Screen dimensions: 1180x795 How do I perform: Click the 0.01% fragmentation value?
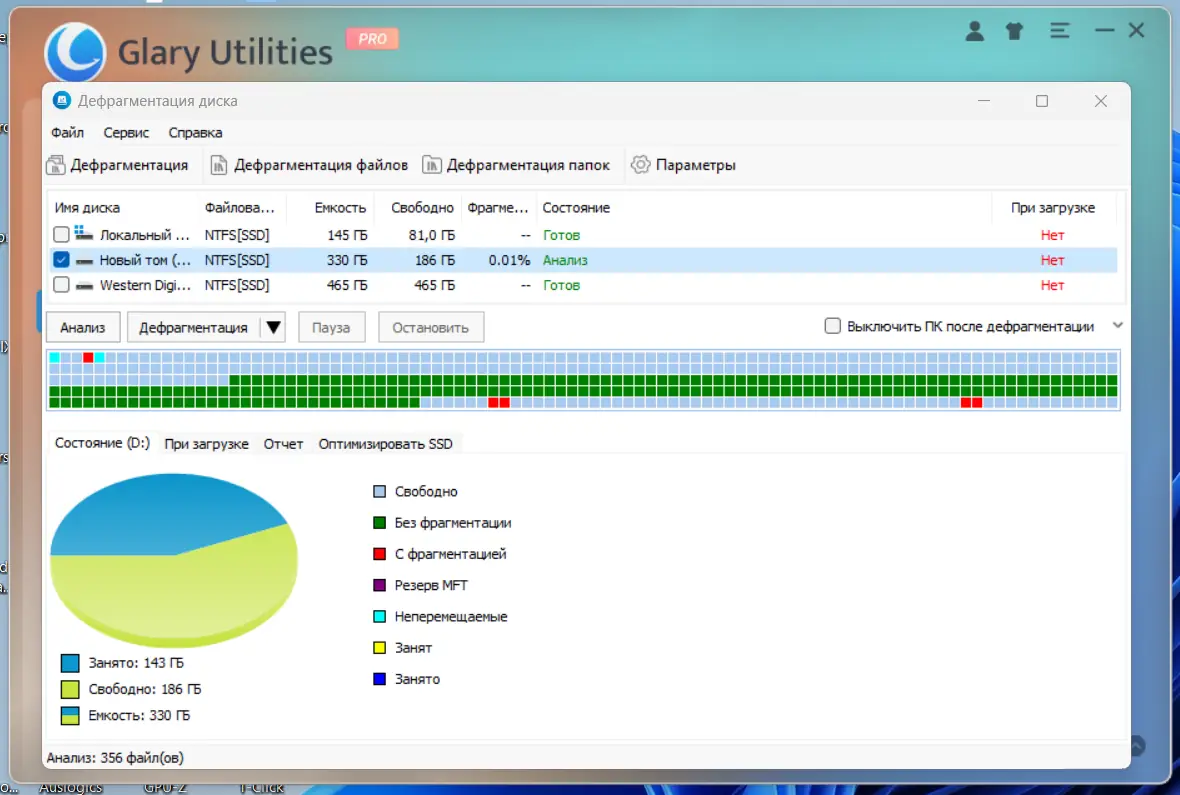click(509, 260)
